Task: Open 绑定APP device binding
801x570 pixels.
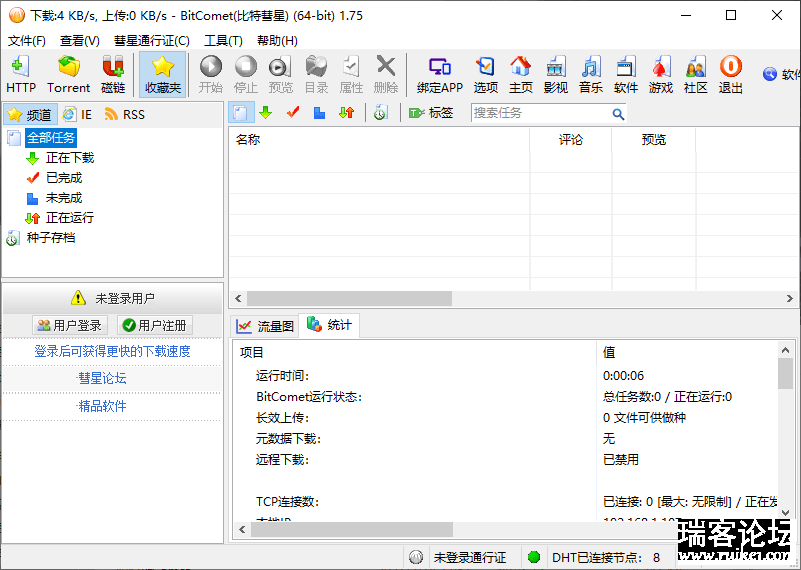Action: point(440,75)
